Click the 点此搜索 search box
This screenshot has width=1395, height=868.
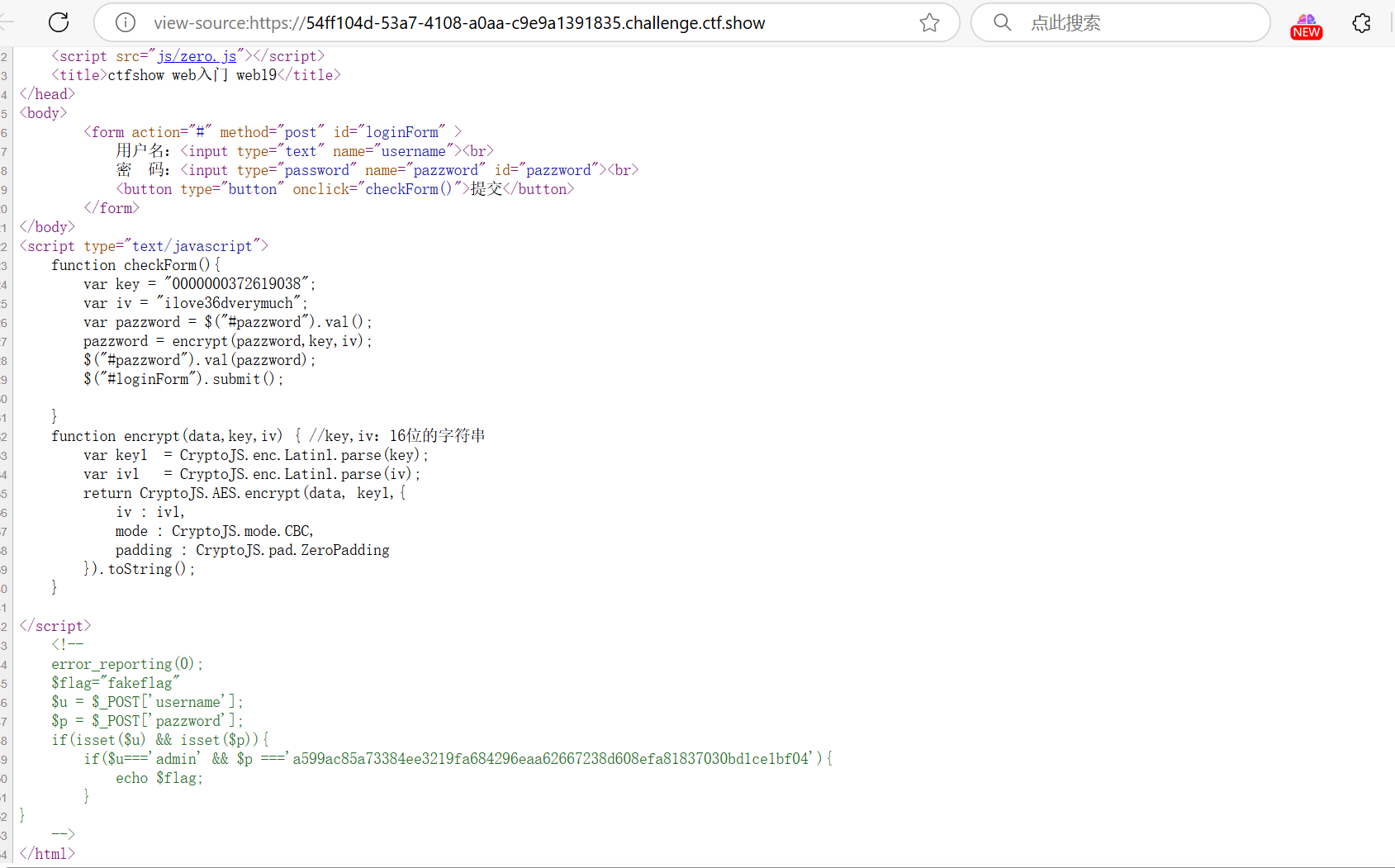1121,22
